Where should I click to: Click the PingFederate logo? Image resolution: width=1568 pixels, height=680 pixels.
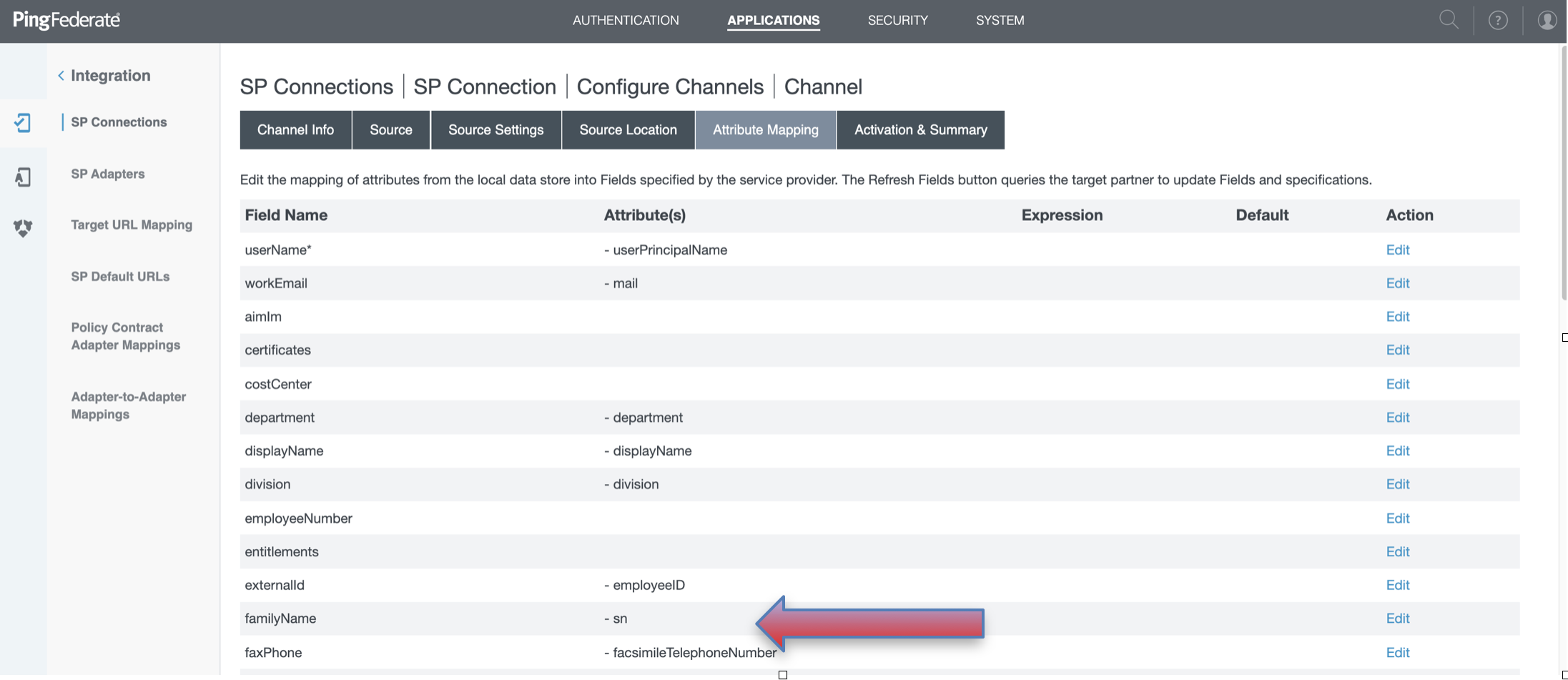(x=66, y=20)
